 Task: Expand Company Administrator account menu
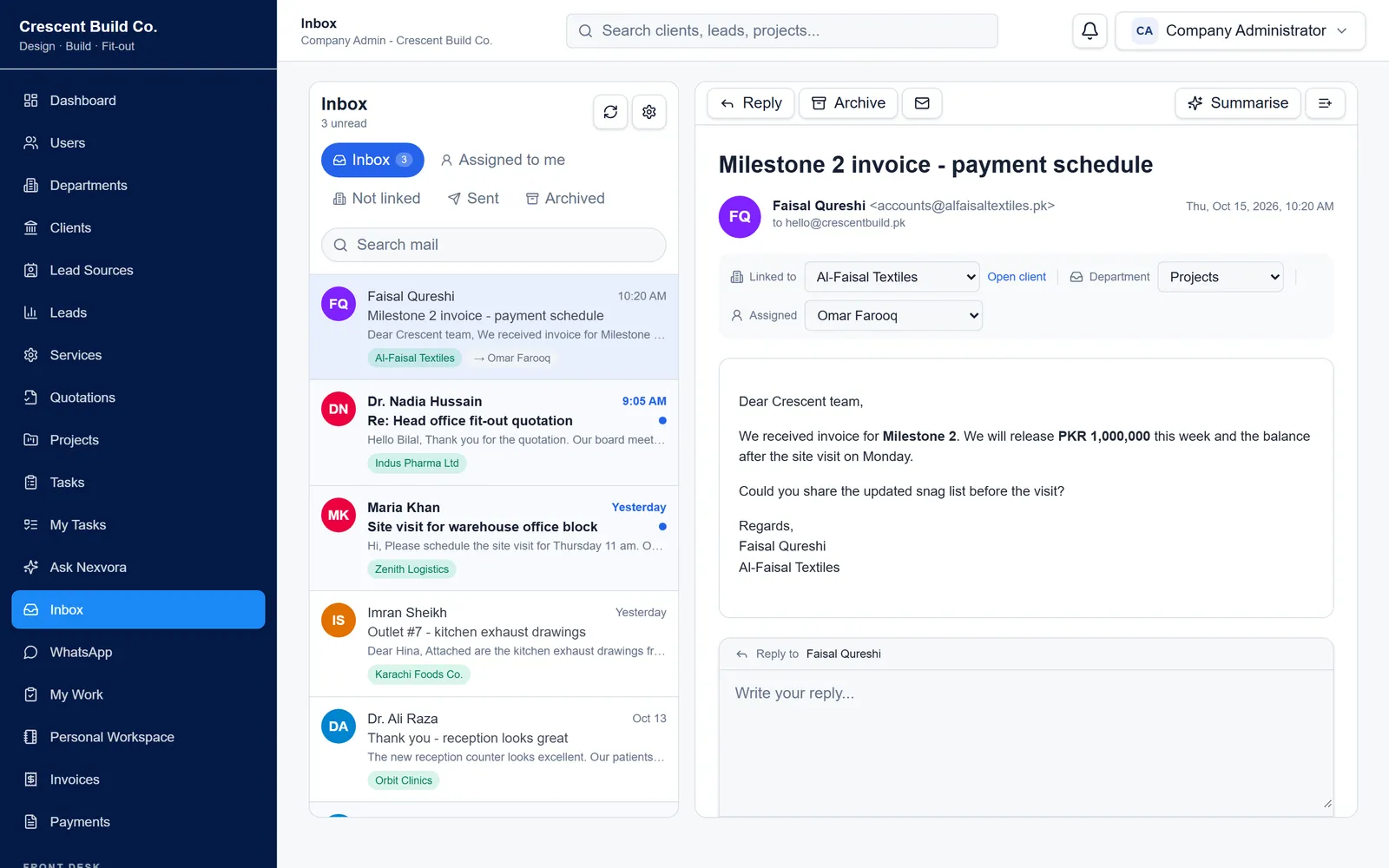pos(1240,31)
